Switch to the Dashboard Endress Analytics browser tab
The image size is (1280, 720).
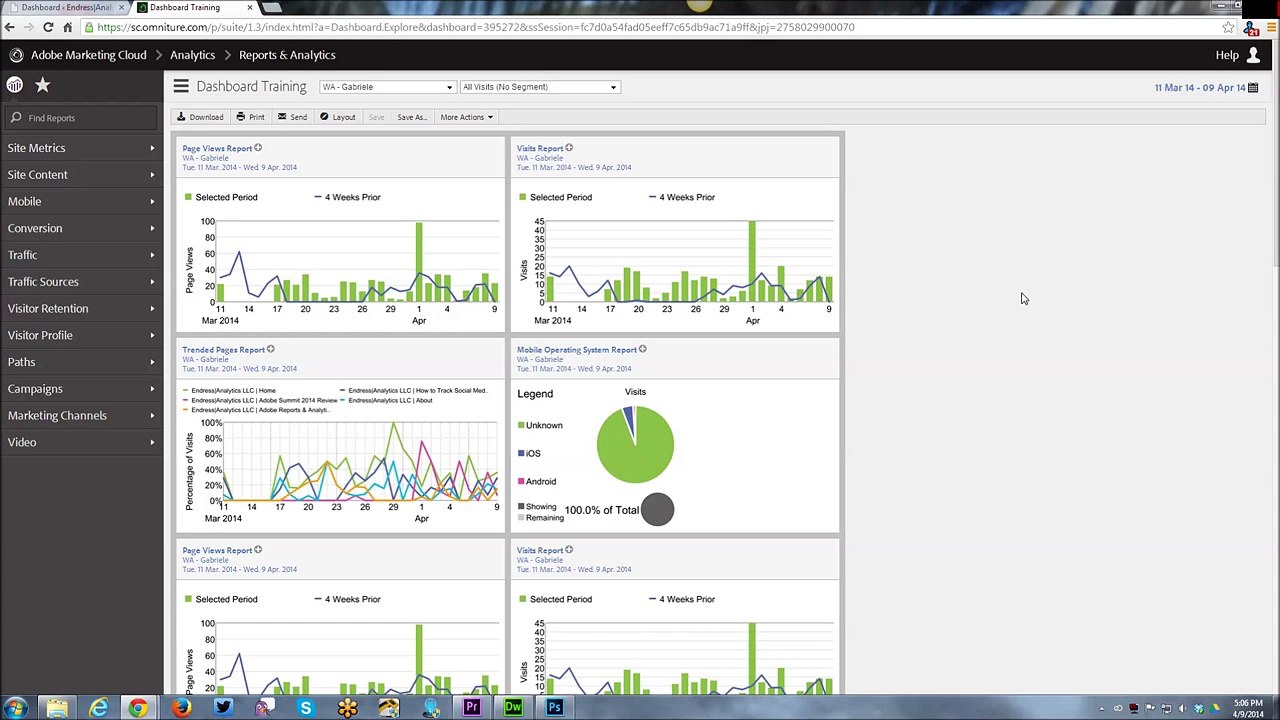66,8
